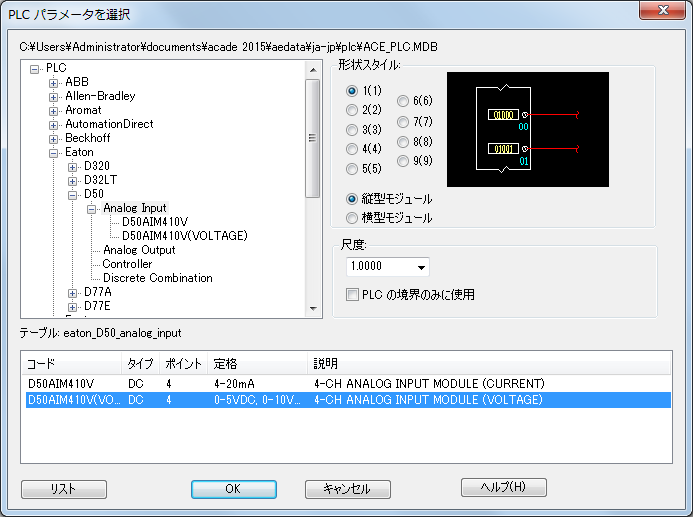Select shape style 7(7) radio button
693x517 pixels.
coord(403,122)
